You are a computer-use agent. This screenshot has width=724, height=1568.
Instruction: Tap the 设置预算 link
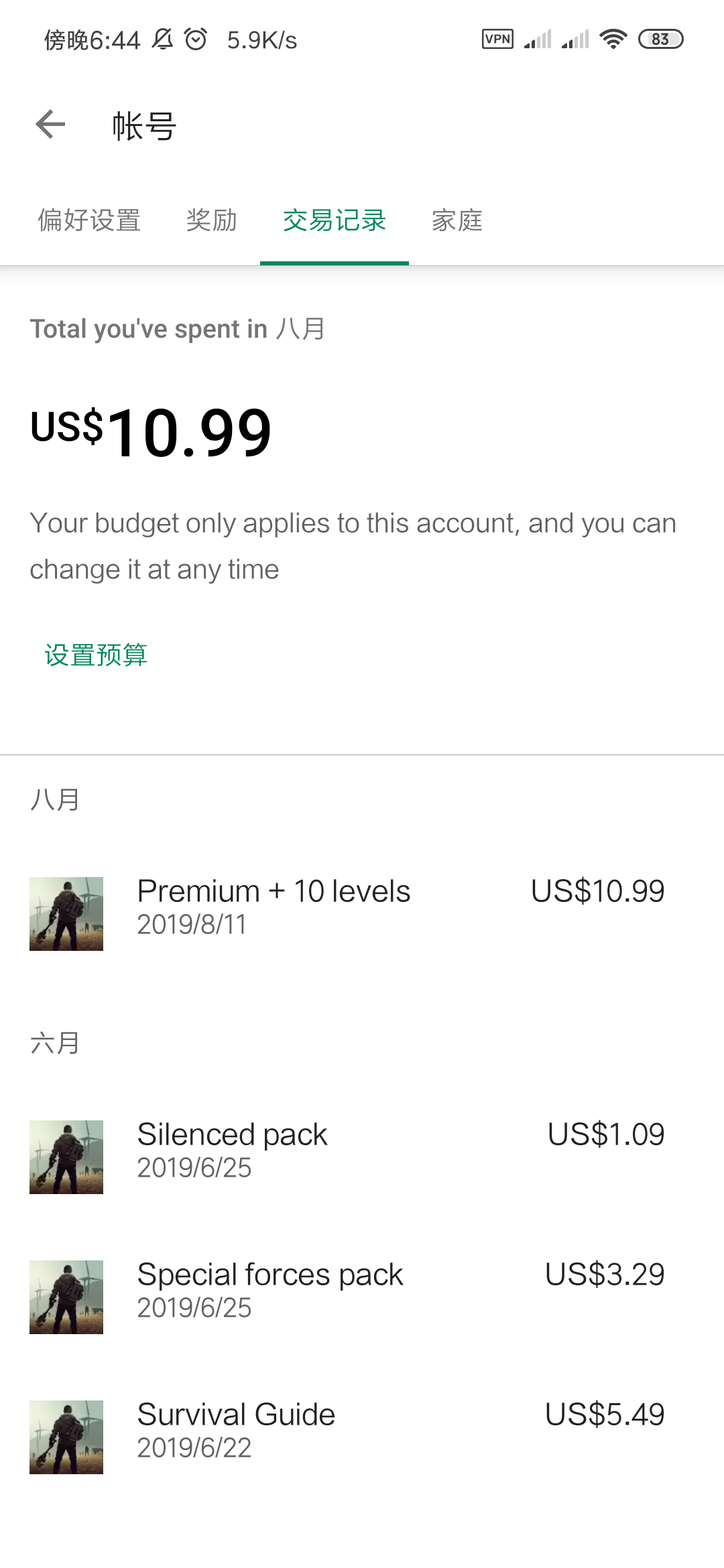pos(96,655)
